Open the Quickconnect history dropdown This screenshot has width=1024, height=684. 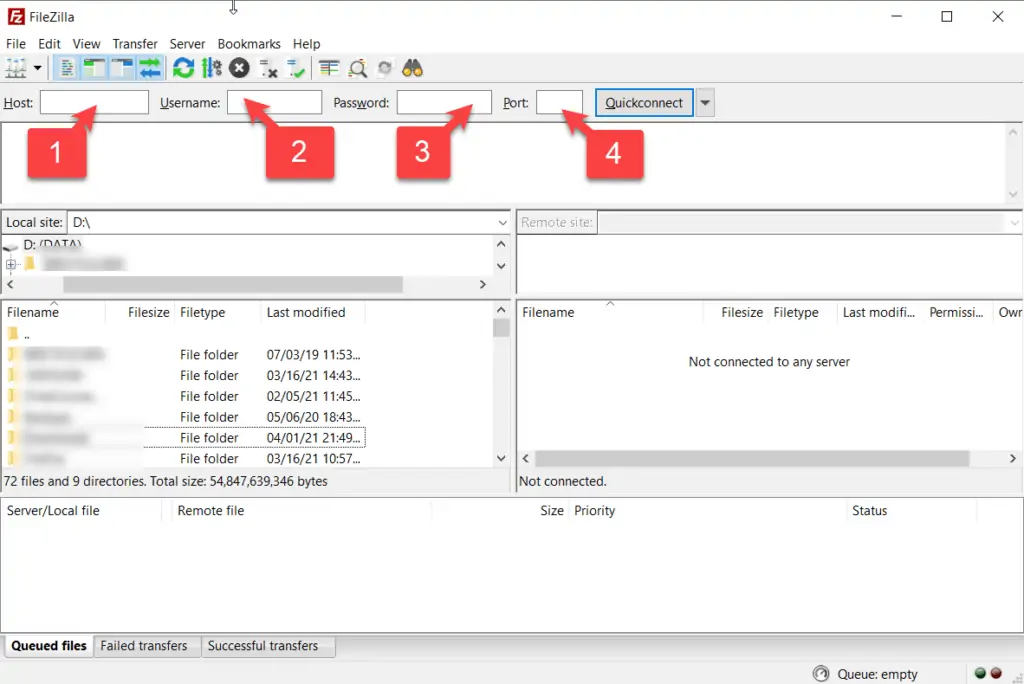tap(705, 103)
